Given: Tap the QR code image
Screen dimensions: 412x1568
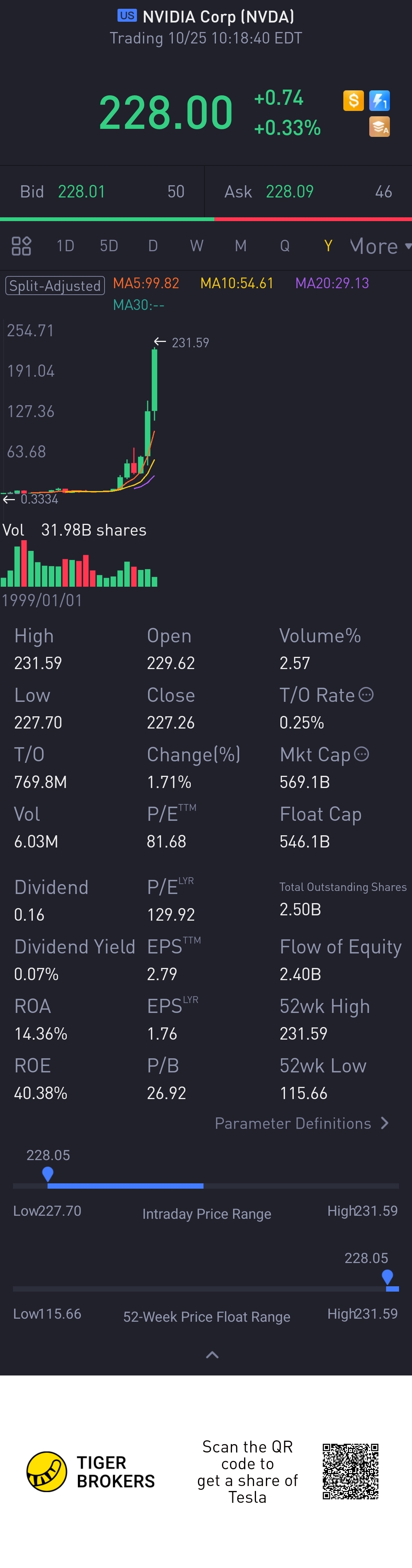Looking at the screenshot, I should [351, 1471].
